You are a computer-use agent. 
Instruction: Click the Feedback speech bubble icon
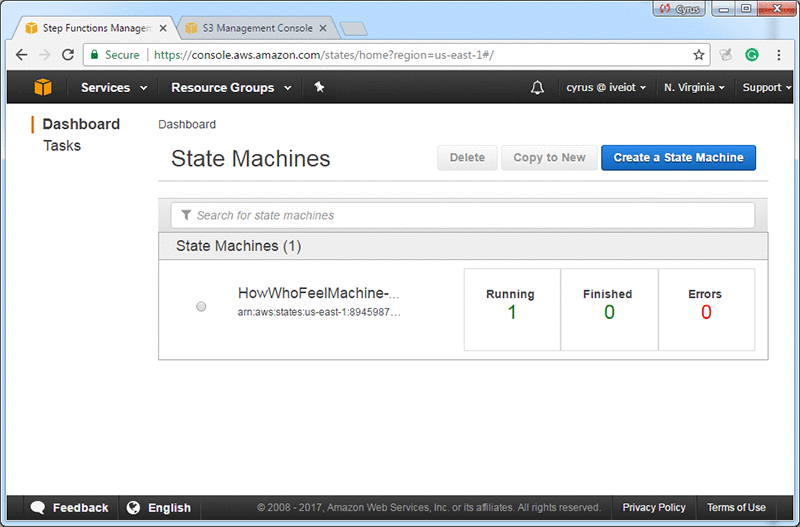pos(38,508)
